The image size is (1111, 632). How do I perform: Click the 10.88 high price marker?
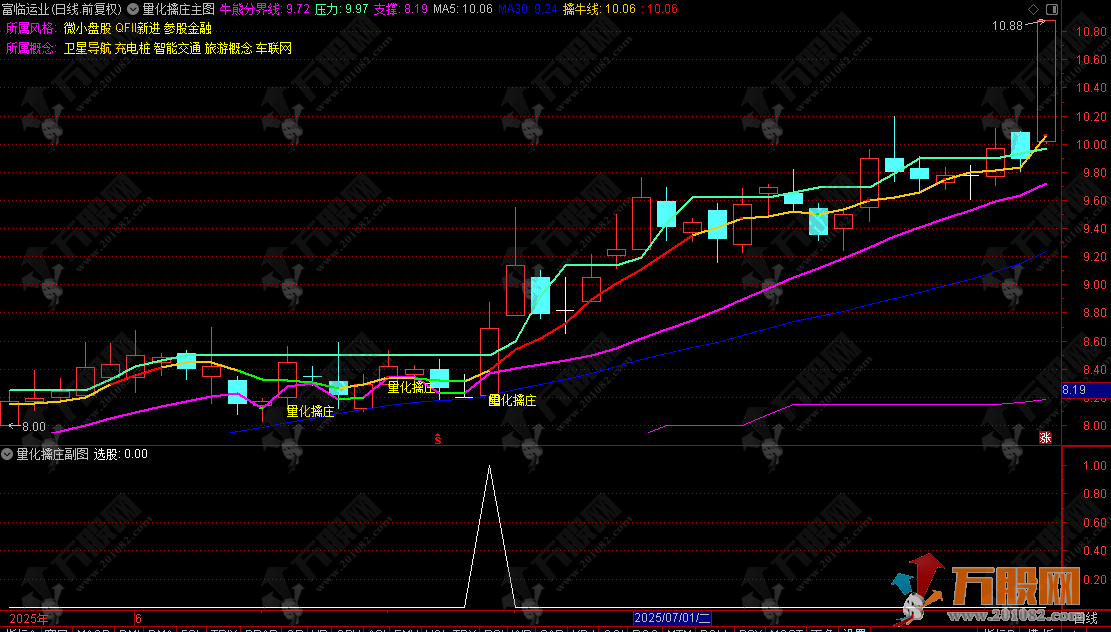pos(1007,26)
